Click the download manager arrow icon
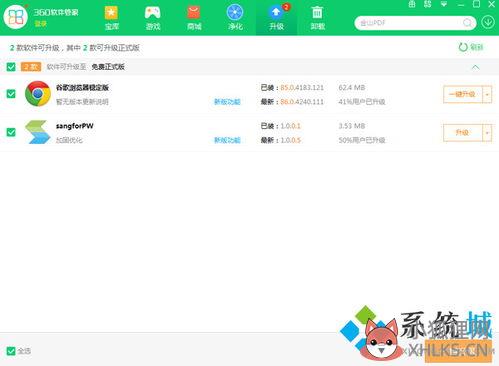Viewport: 499px width, 366px height. coord(488,23)
